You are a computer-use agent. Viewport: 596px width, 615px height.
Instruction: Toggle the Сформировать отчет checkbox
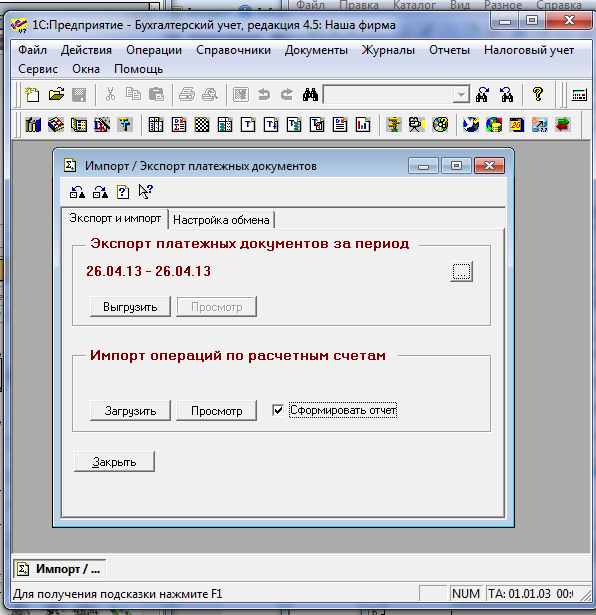278,410
